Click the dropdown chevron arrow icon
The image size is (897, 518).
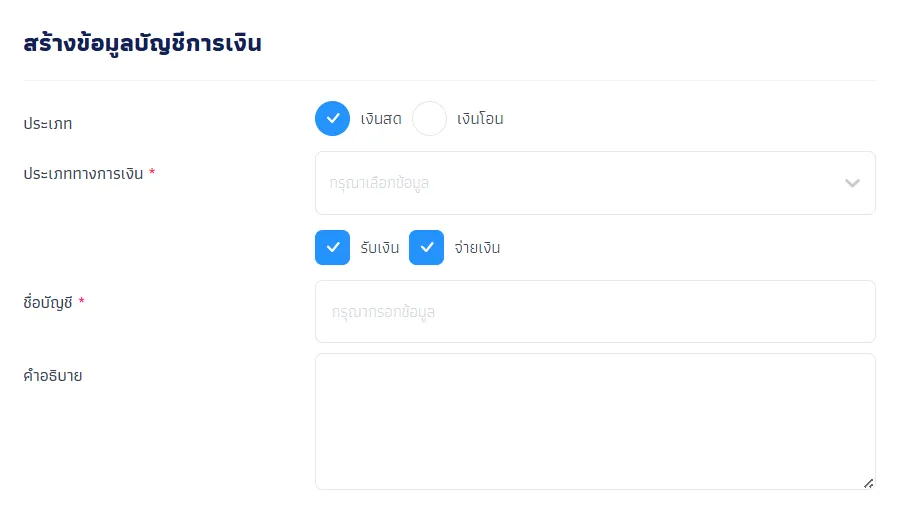pyautogui.click(x=852, y=183)
